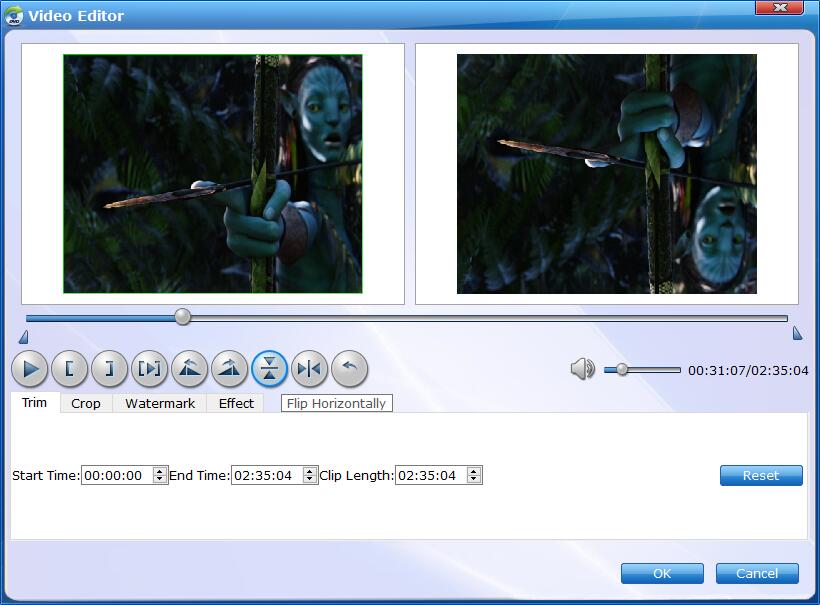Rotate video counterclockwise
This screenshot has width=820, height=605.
point(189,369)
